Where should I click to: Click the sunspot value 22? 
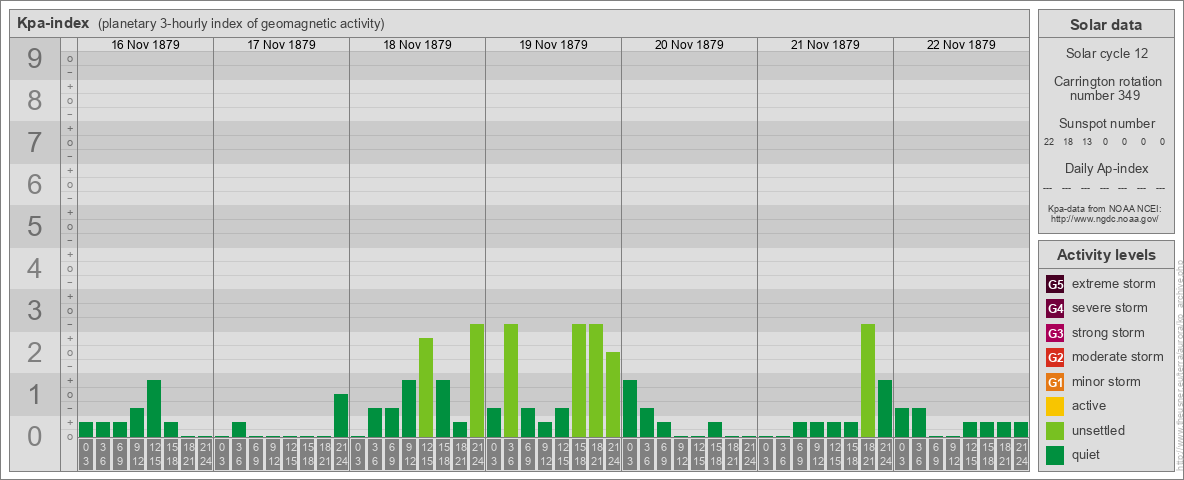[x=1049, y=142]
